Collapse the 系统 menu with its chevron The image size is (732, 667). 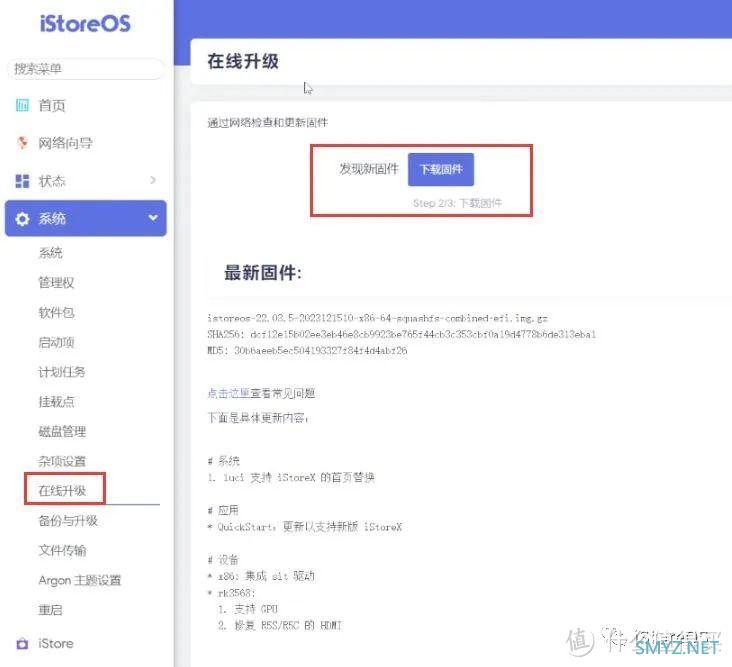coord(153,218)
